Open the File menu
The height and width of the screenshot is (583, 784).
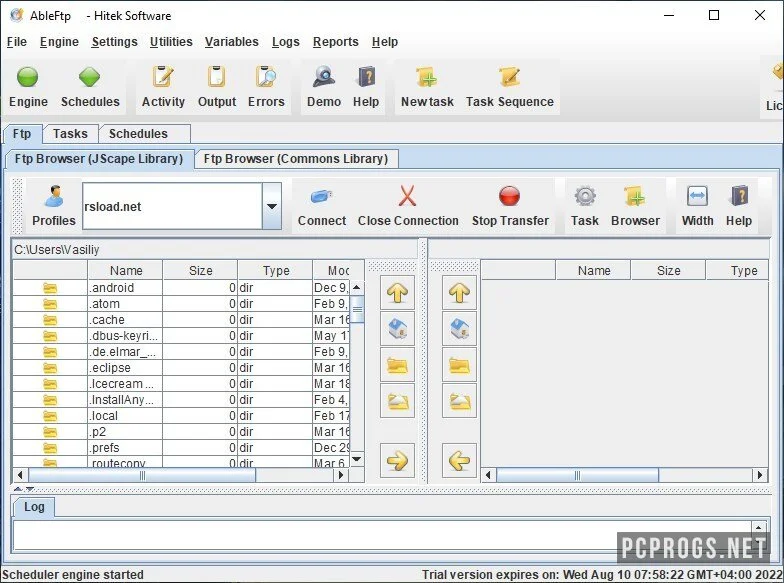point(16,42)
